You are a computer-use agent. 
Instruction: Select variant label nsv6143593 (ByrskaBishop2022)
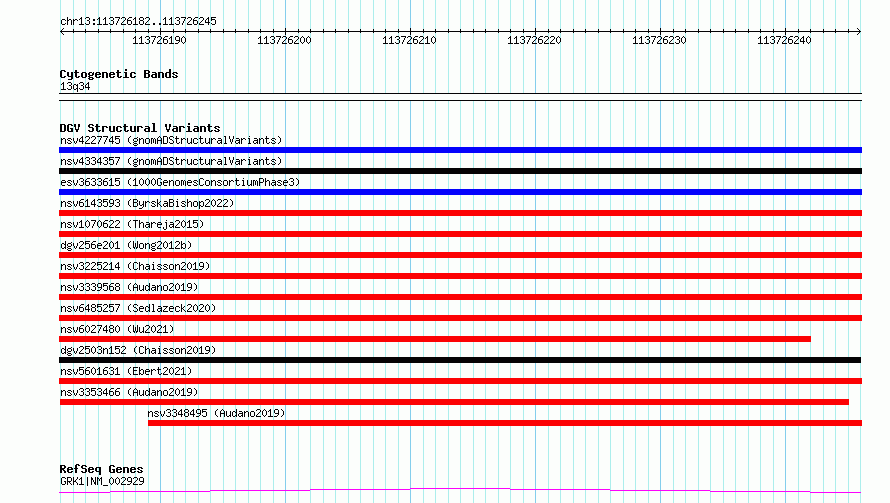click(x=147, y=203)
